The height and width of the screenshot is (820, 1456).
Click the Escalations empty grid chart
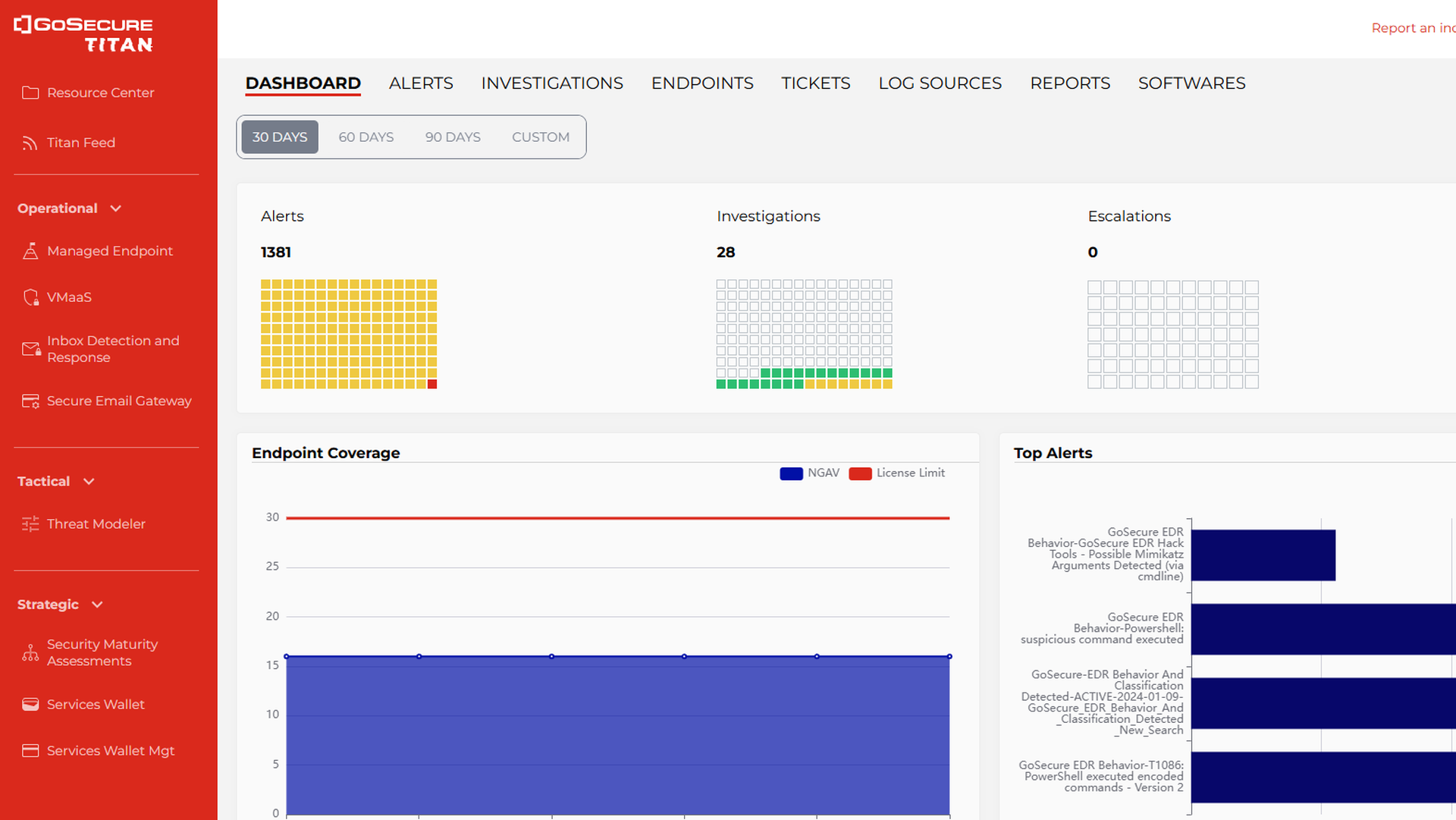point(1173,335)
